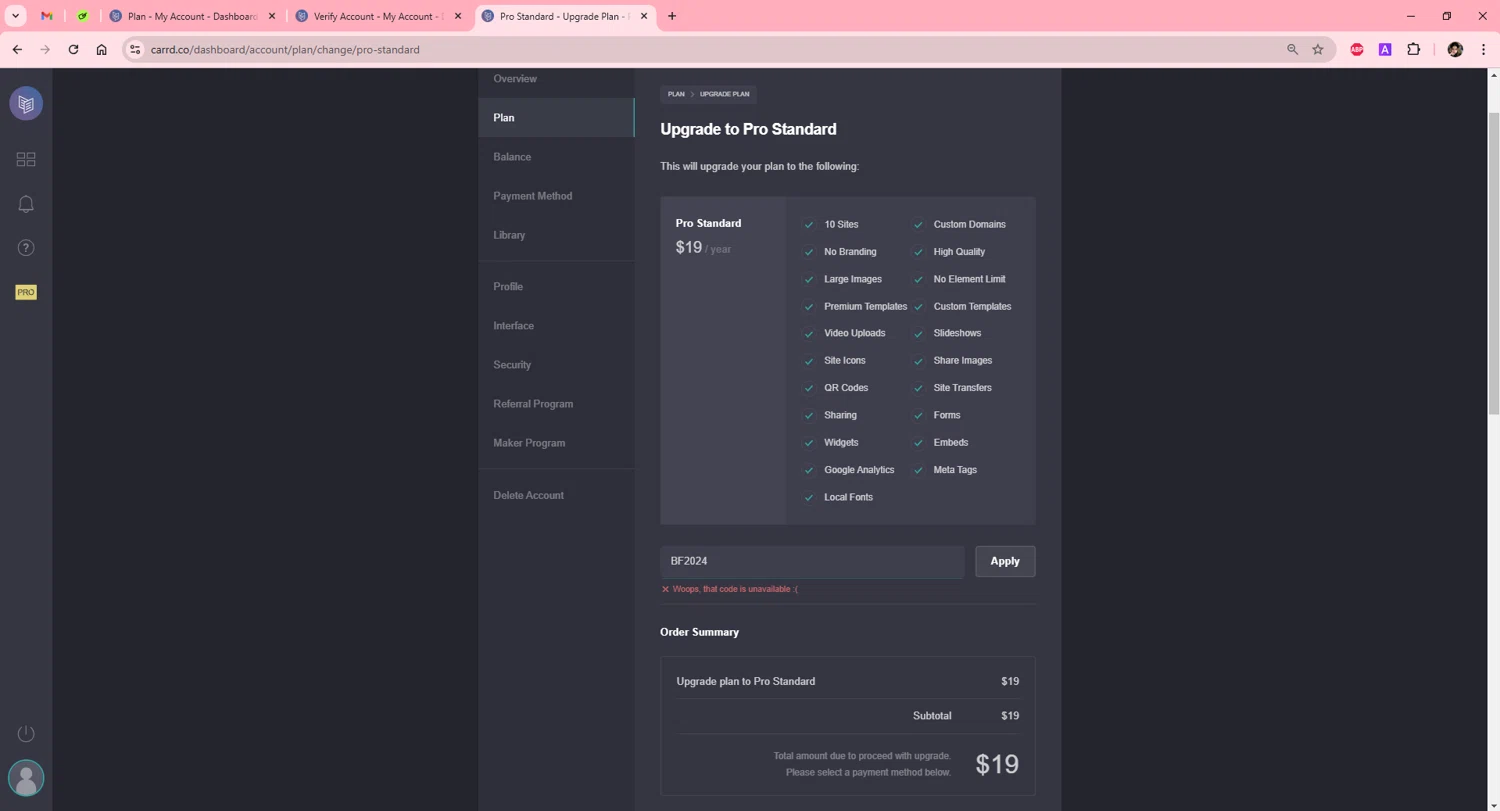
Task: Click the Google Analytics feature text
Action: point(859,470)
